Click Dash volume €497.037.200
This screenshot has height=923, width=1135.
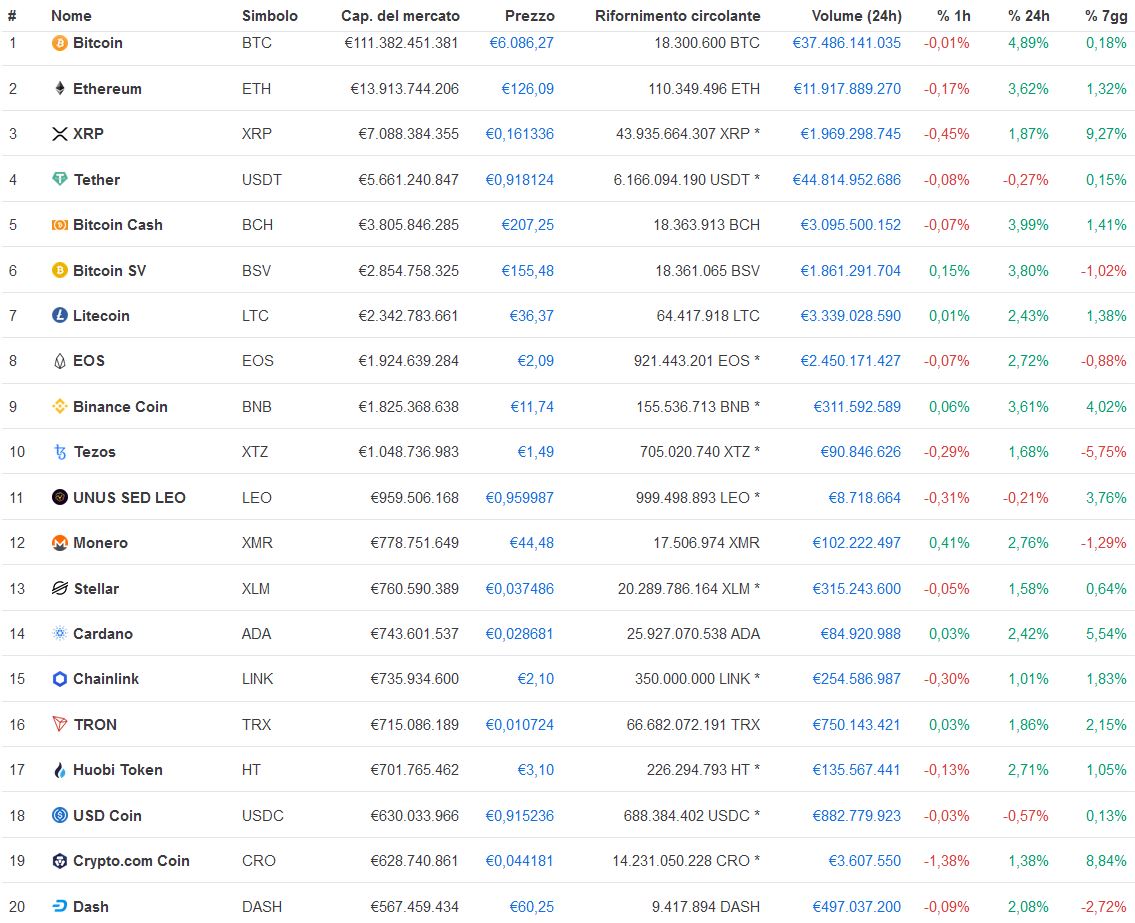[x=856, y=906]
